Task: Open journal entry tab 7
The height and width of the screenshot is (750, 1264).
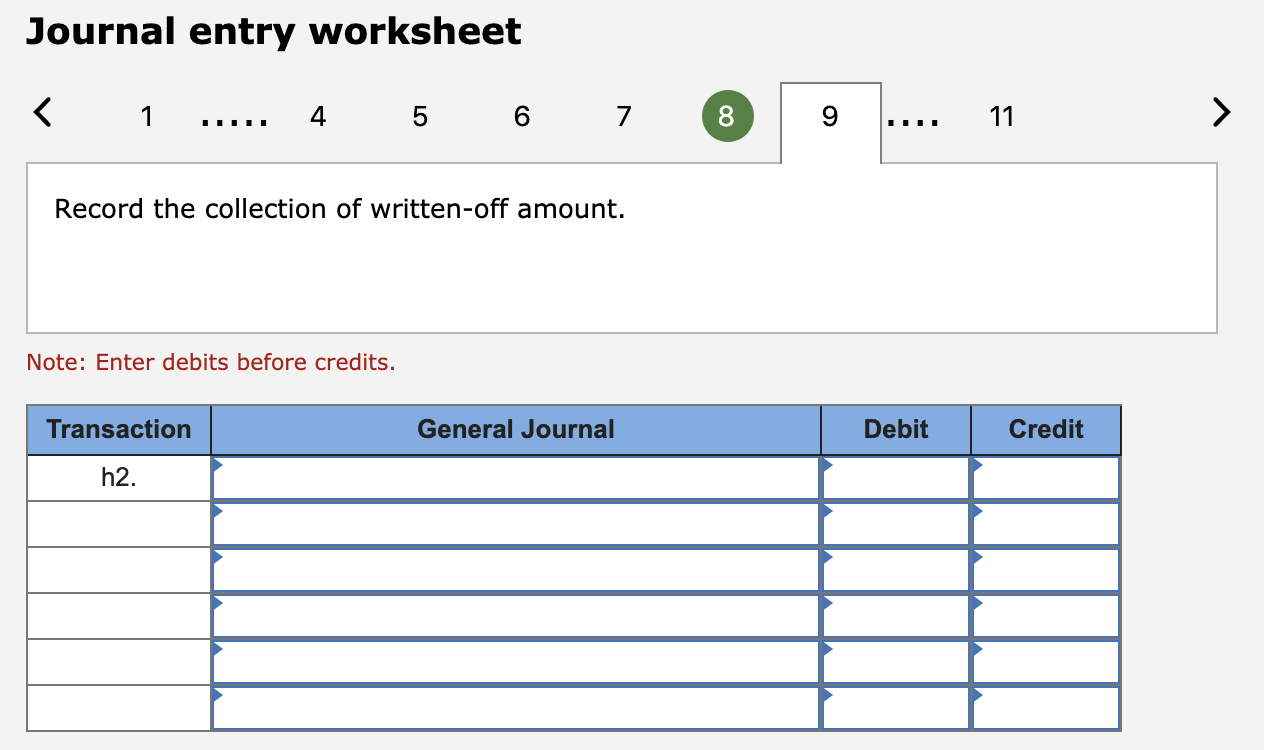Action: click(623, 117)
